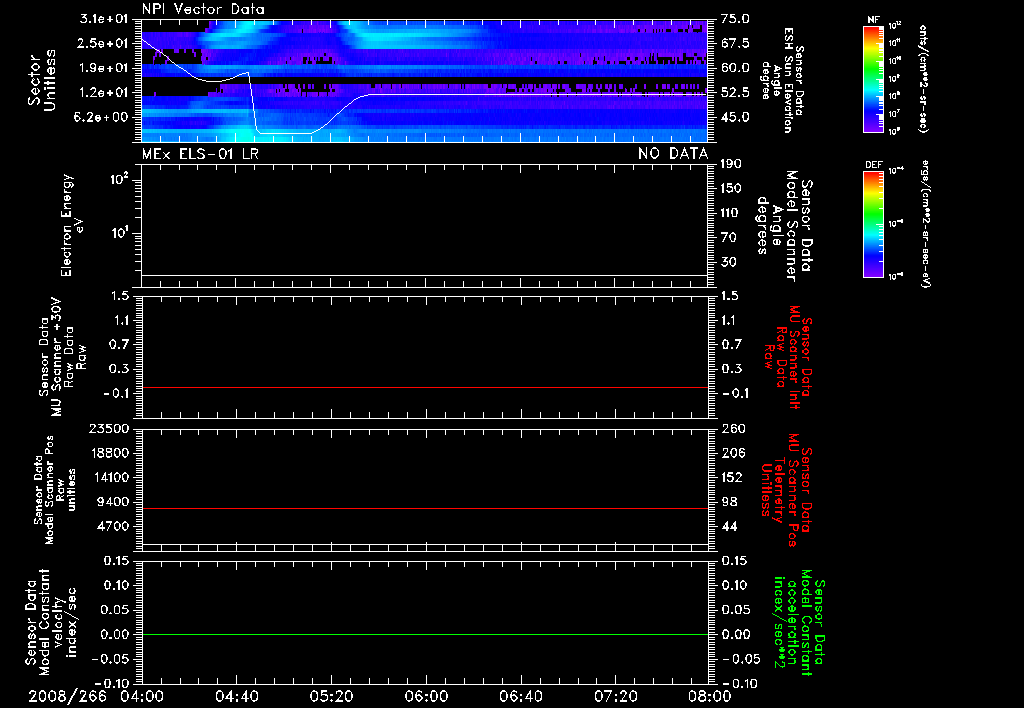The height and width of the screenshot is (708, 1024).
Task: Click the '14100' scanner position tick
Action: [110, 477]
